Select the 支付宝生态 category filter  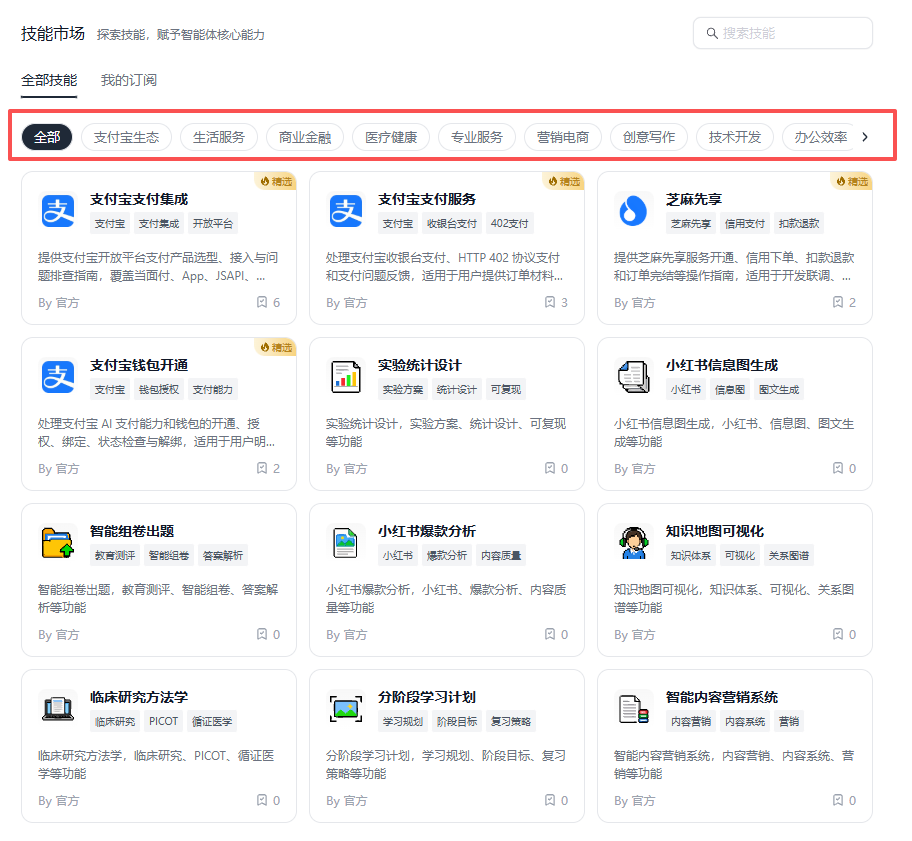126,137
